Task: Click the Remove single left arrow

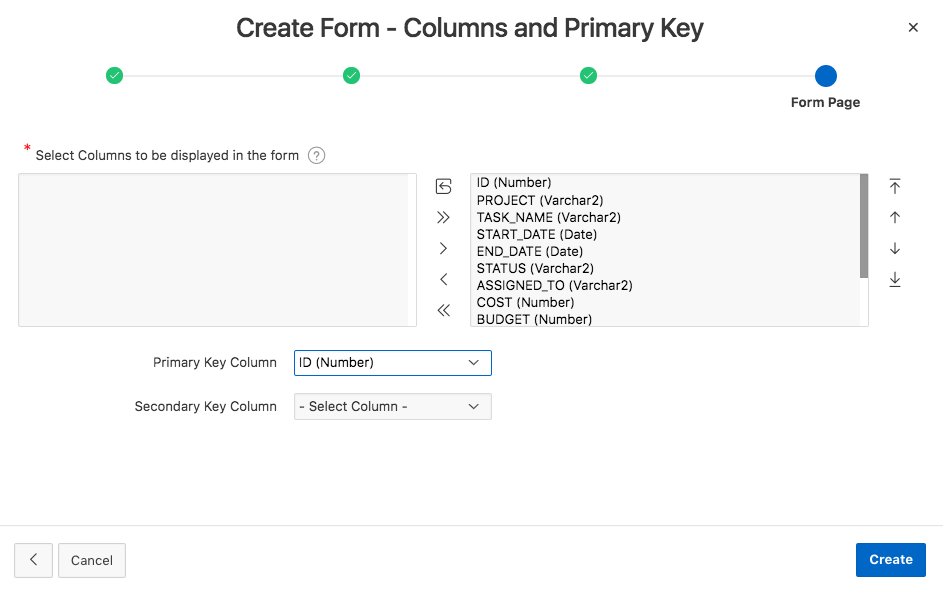Action: click(444, 279)
